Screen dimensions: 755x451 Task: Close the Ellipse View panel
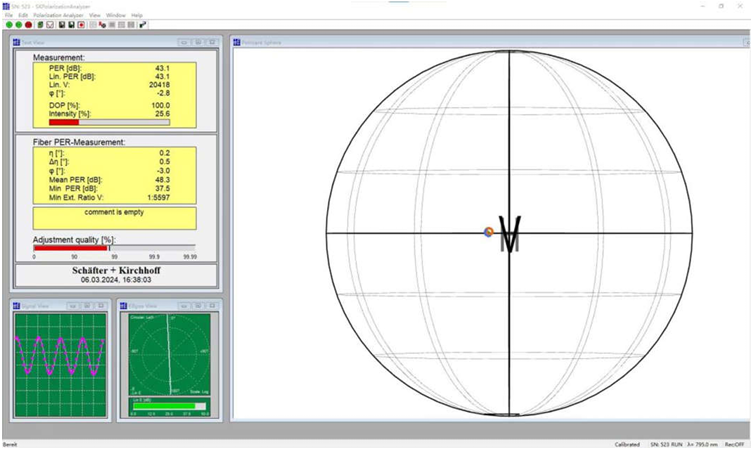pos(210,305)
